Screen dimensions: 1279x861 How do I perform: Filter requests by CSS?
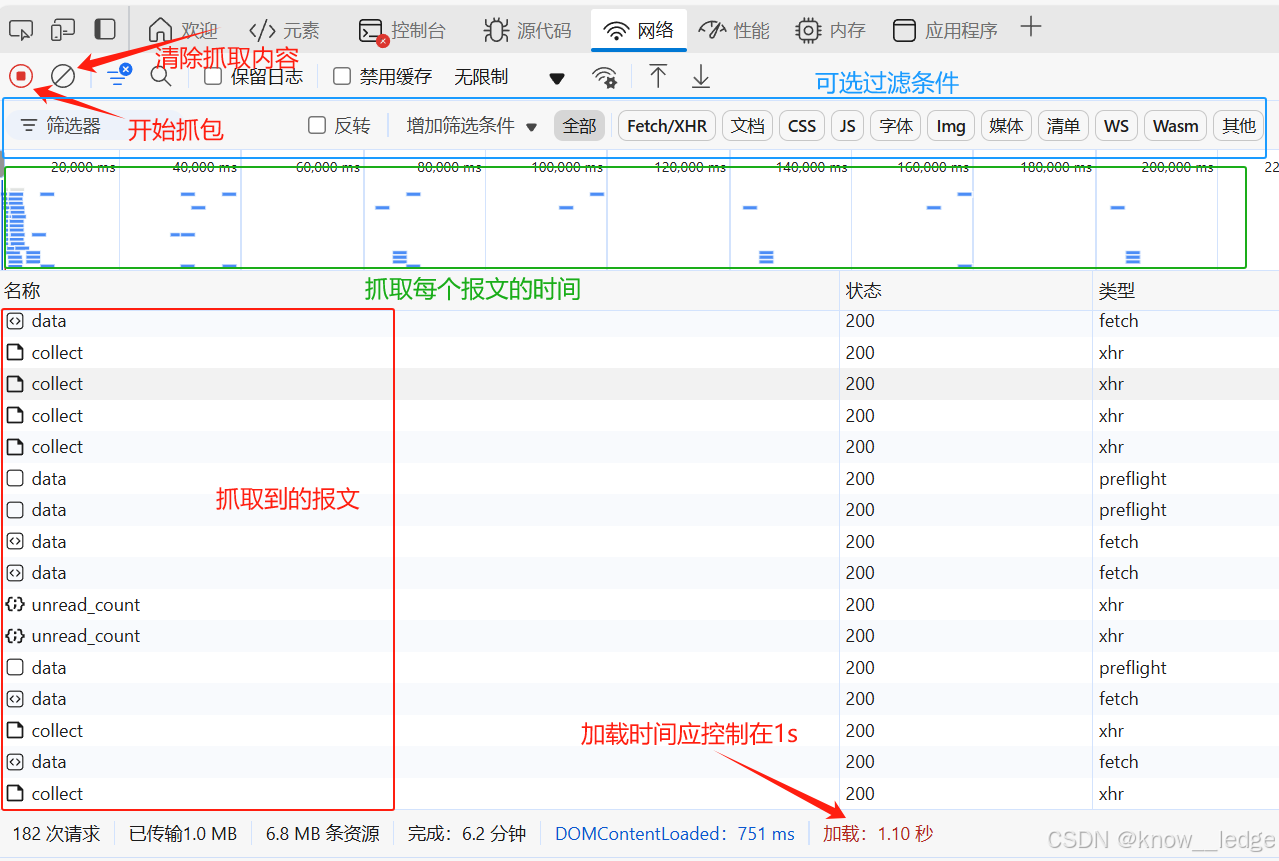pos(802,126)
